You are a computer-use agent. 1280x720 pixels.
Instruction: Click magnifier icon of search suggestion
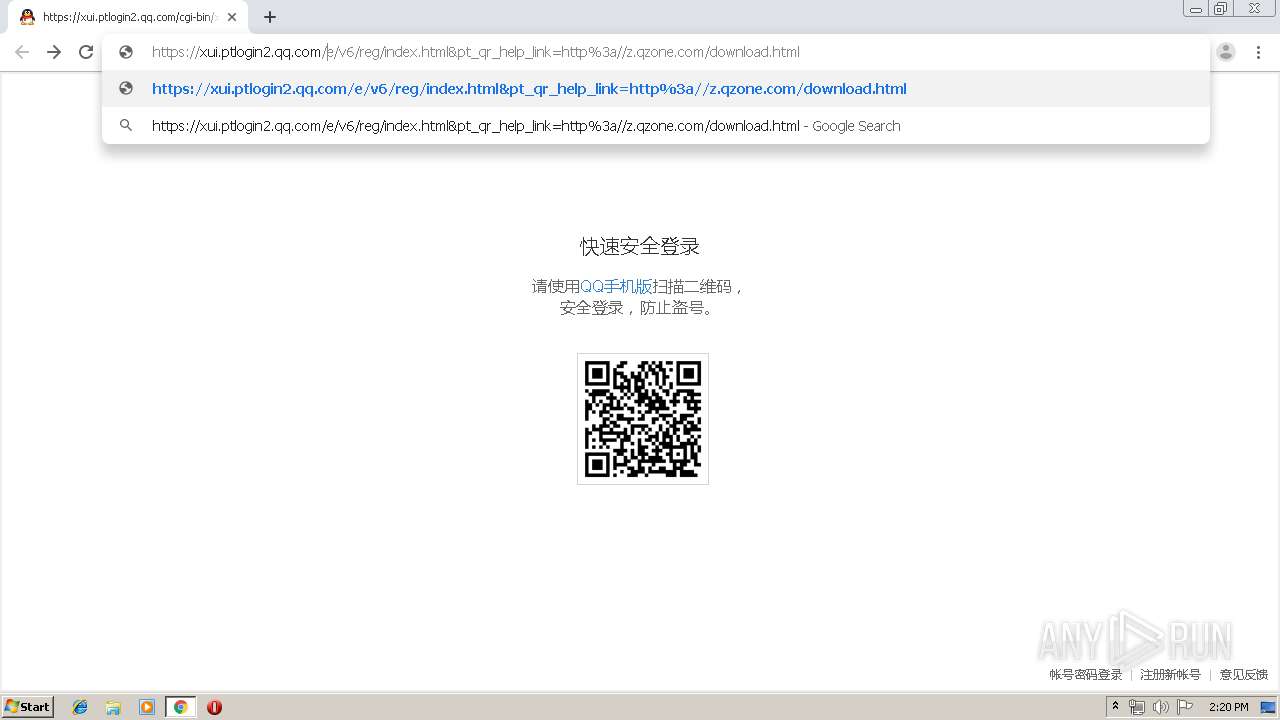[x=126, y=125]
